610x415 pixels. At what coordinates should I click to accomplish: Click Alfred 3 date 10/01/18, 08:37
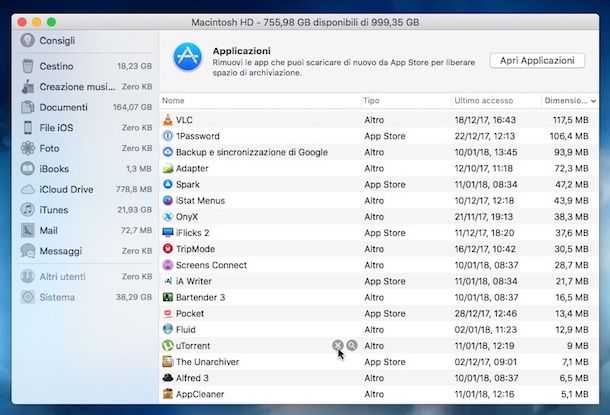[486, 378]
